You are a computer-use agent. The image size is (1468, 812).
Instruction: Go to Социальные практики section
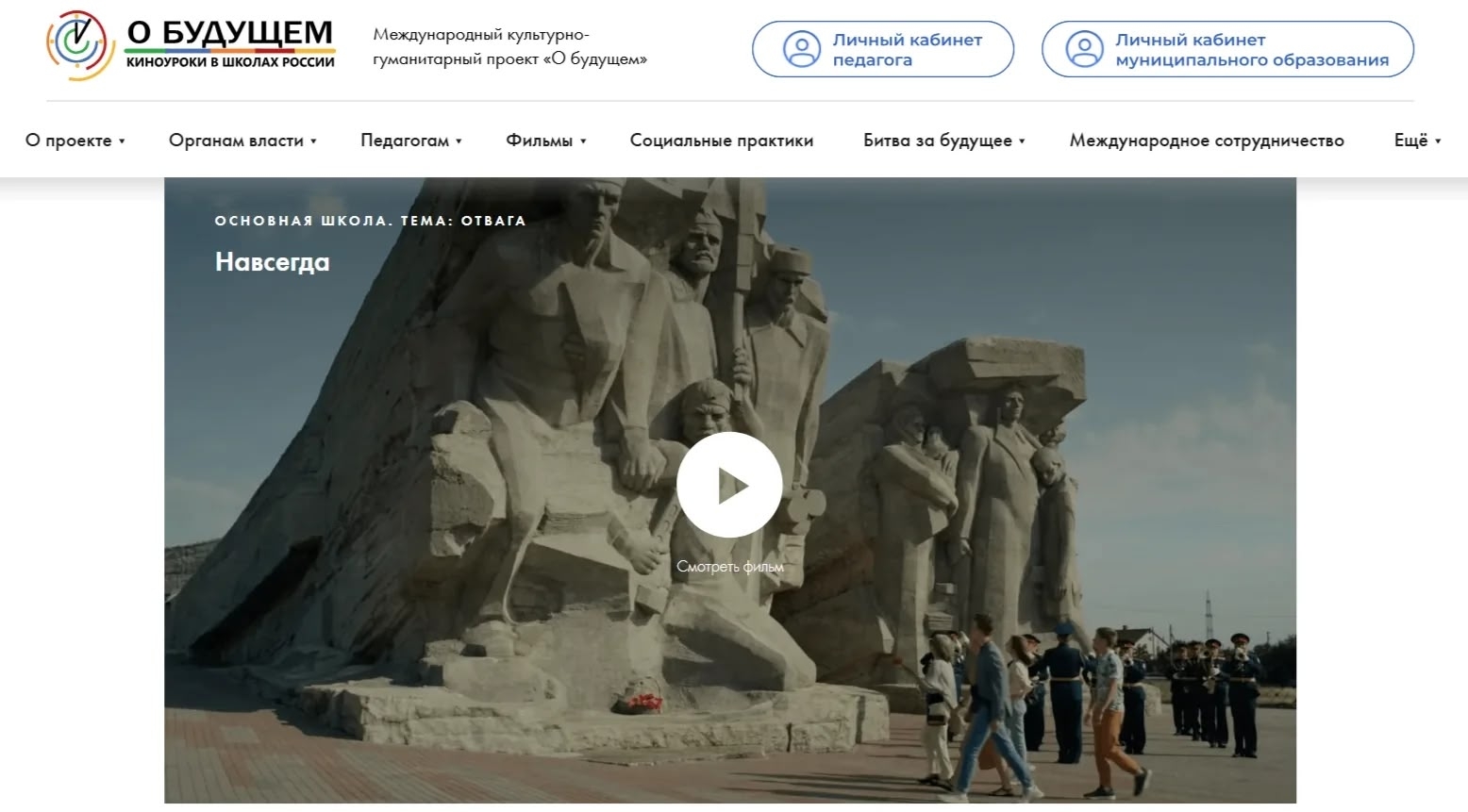[x=721, y=141]
